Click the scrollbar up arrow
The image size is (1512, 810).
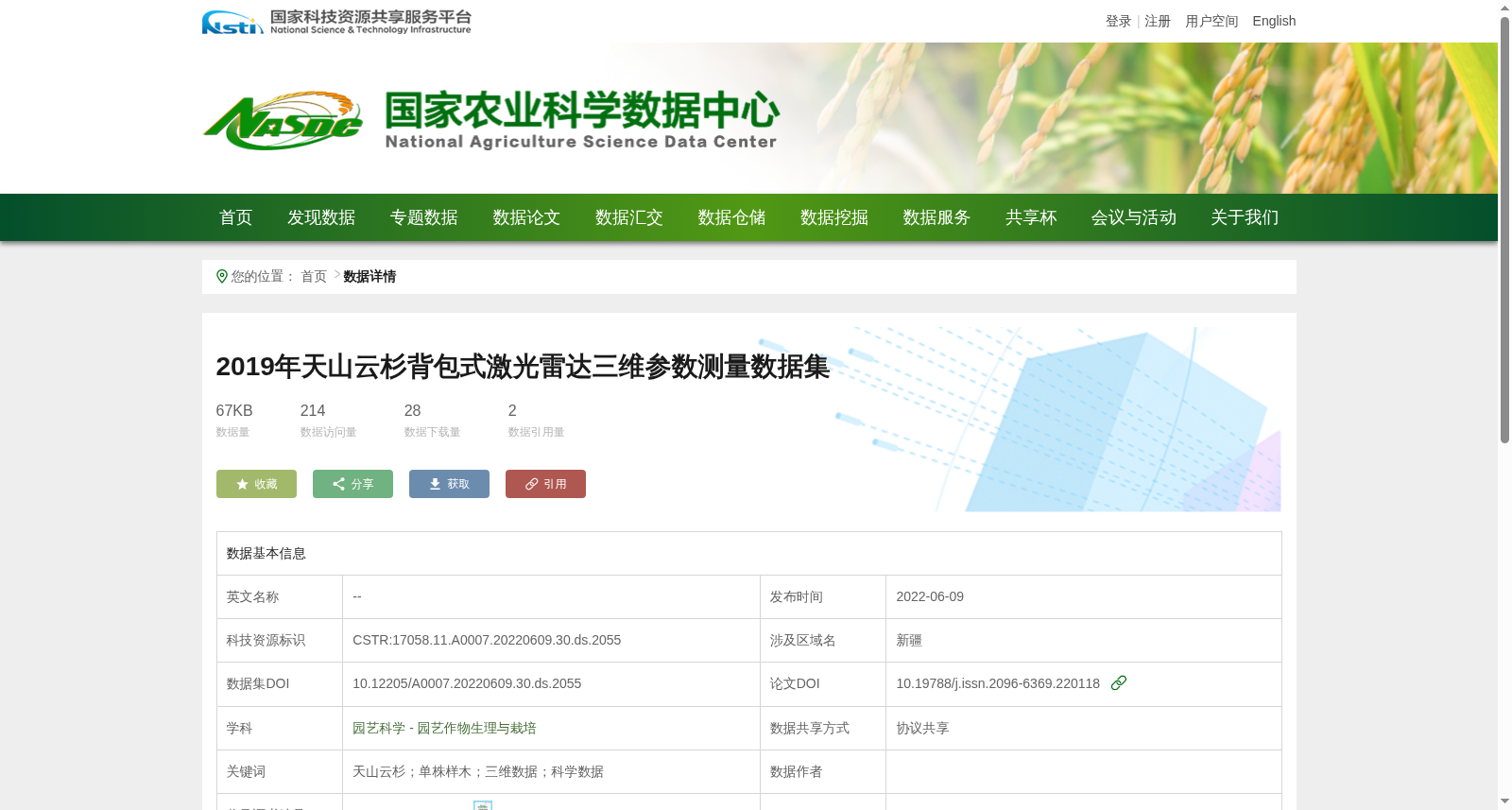coord(1504,8)
